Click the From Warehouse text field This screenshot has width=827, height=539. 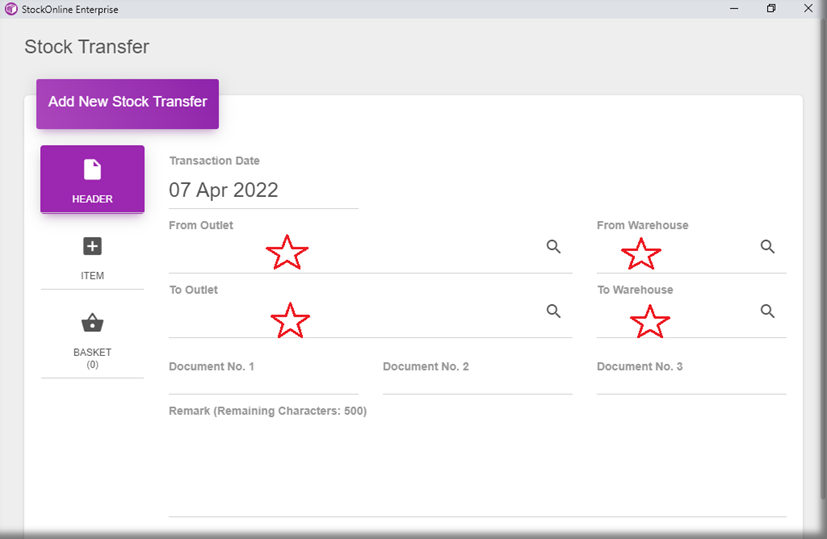tap(675, 255)
